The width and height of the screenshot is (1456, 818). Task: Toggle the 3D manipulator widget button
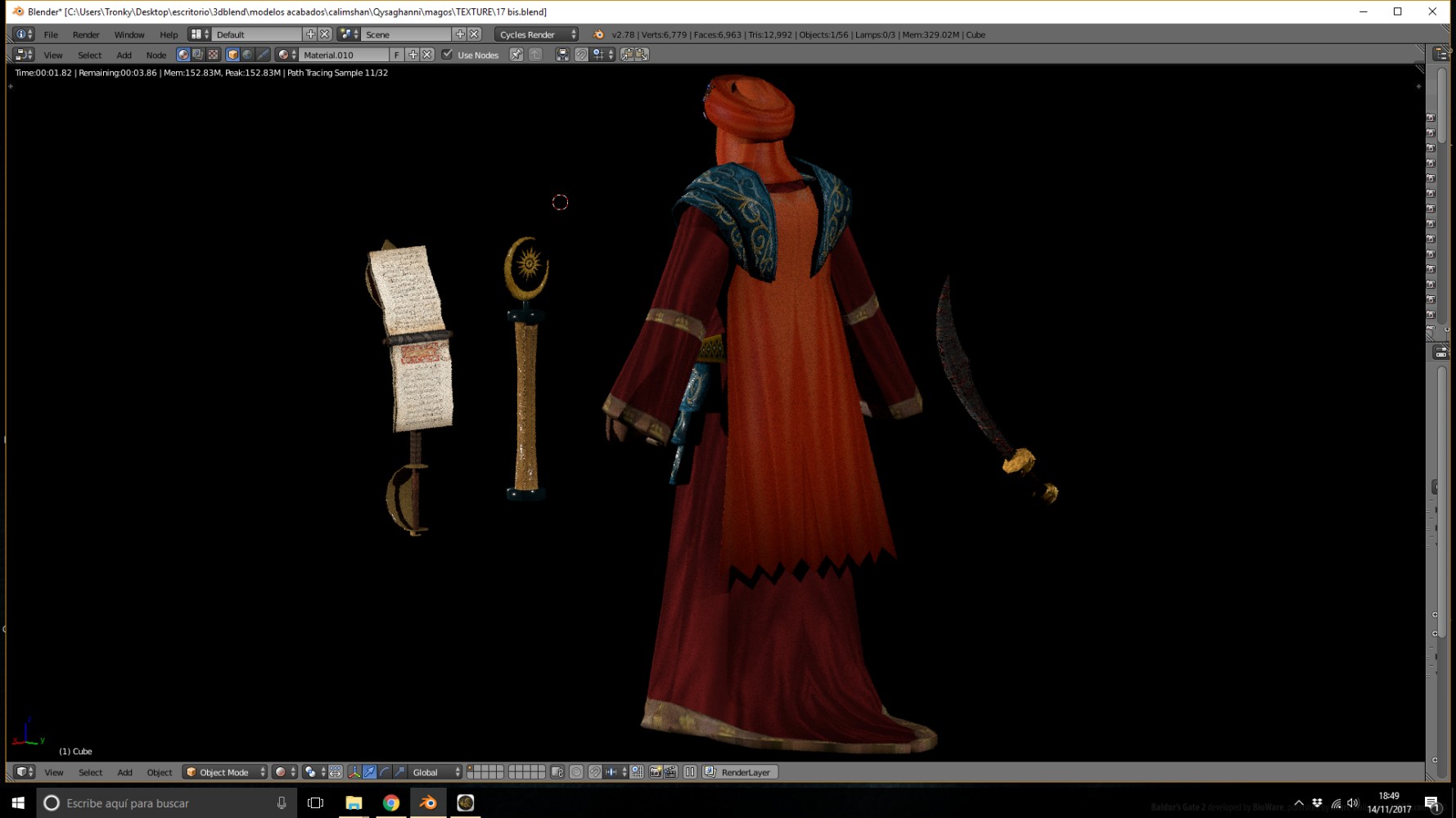(x=354, y=772)
